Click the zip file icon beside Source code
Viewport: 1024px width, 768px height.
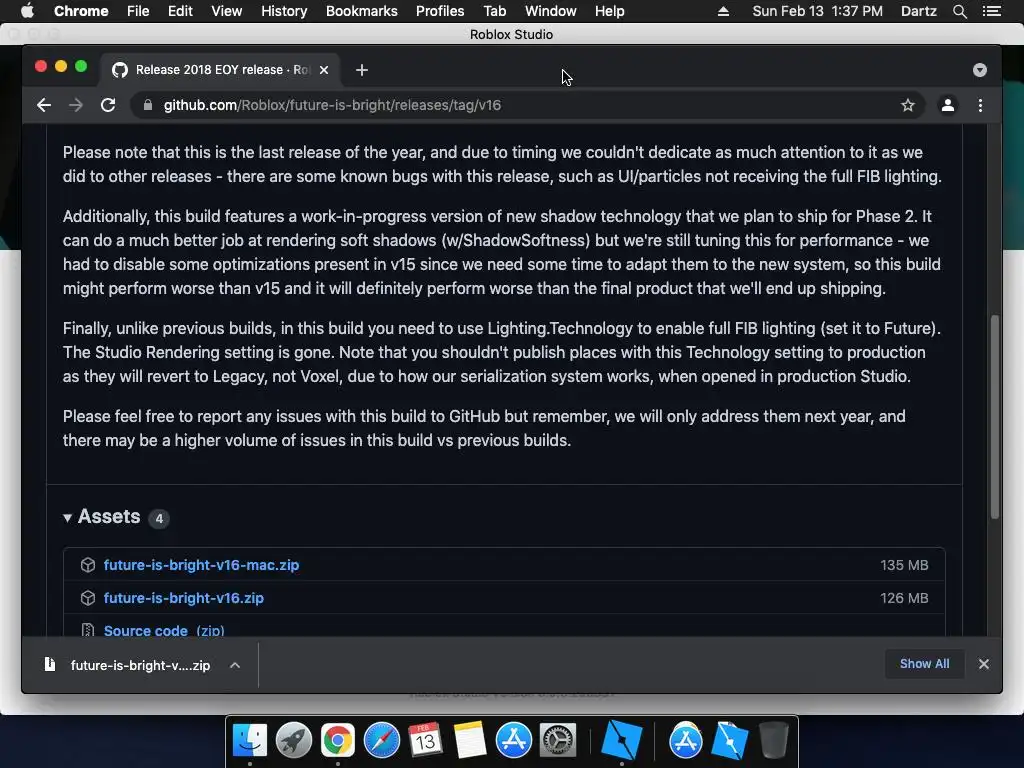88,630
